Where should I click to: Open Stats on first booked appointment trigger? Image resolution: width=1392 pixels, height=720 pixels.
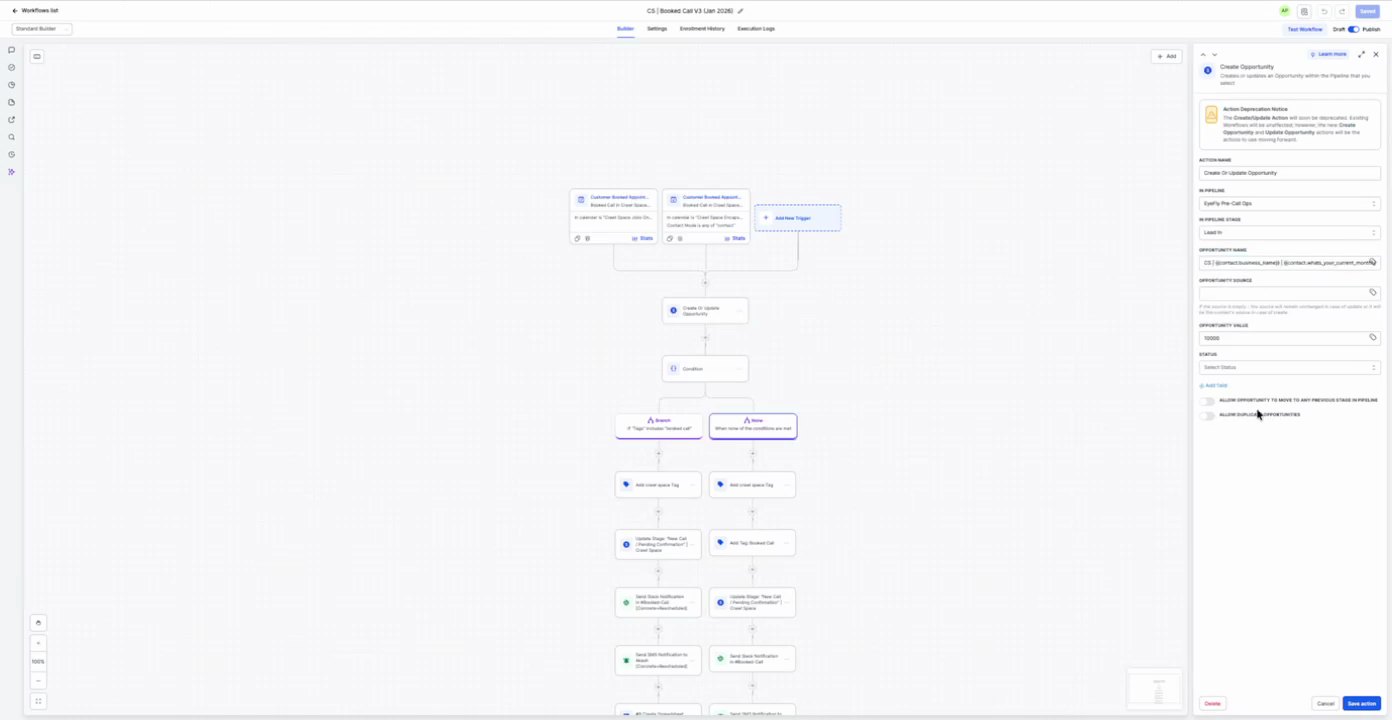[x=642, y=238]
